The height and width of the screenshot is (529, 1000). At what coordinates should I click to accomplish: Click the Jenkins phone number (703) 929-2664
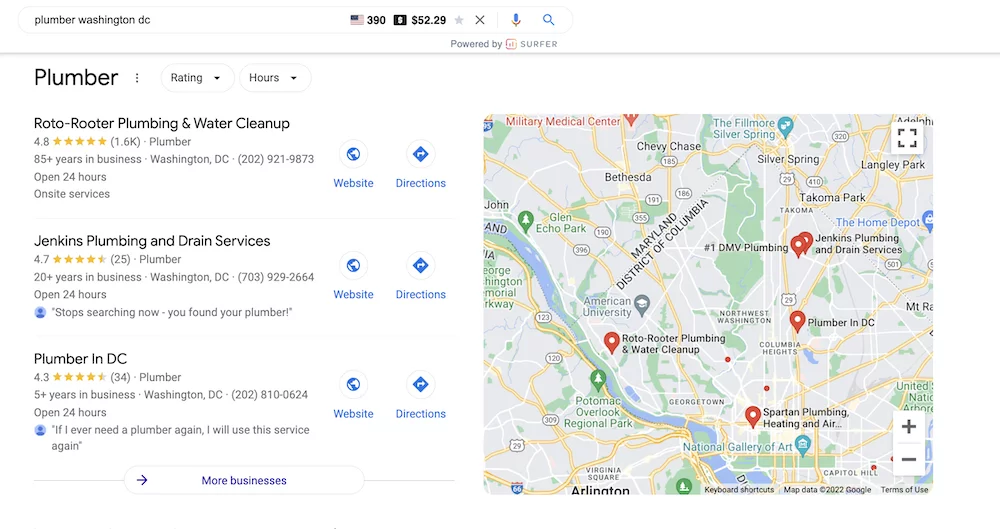[x=276, y=277]
